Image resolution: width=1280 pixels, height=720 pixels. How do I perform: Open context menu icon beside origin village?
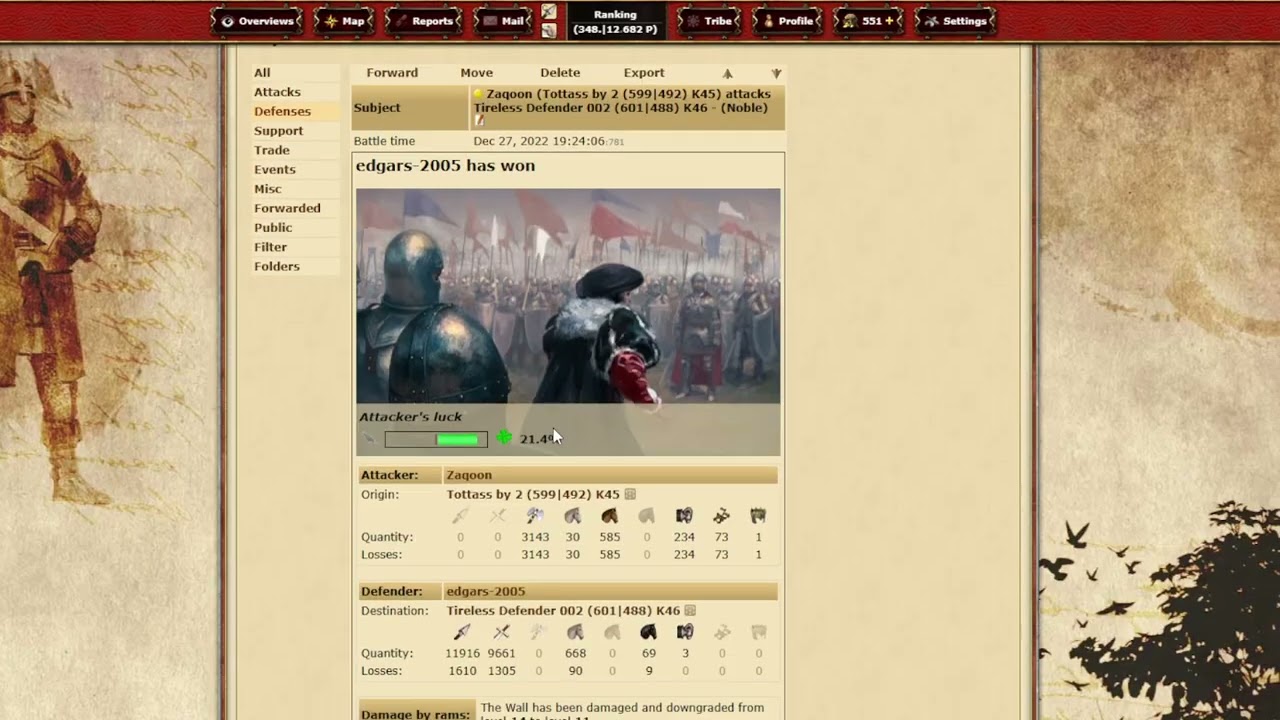pos(630,494)
